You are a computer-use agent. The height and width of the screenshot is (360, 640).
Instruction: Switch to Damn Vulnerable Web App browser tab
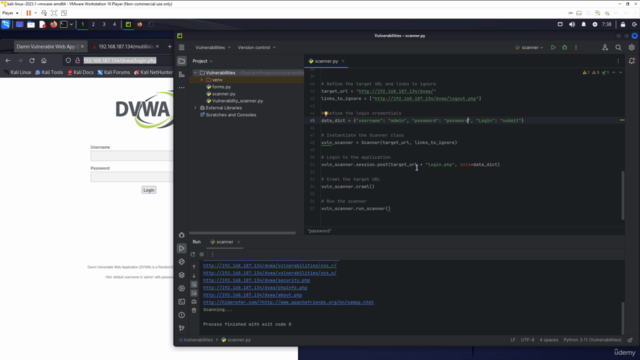[50, 47]
